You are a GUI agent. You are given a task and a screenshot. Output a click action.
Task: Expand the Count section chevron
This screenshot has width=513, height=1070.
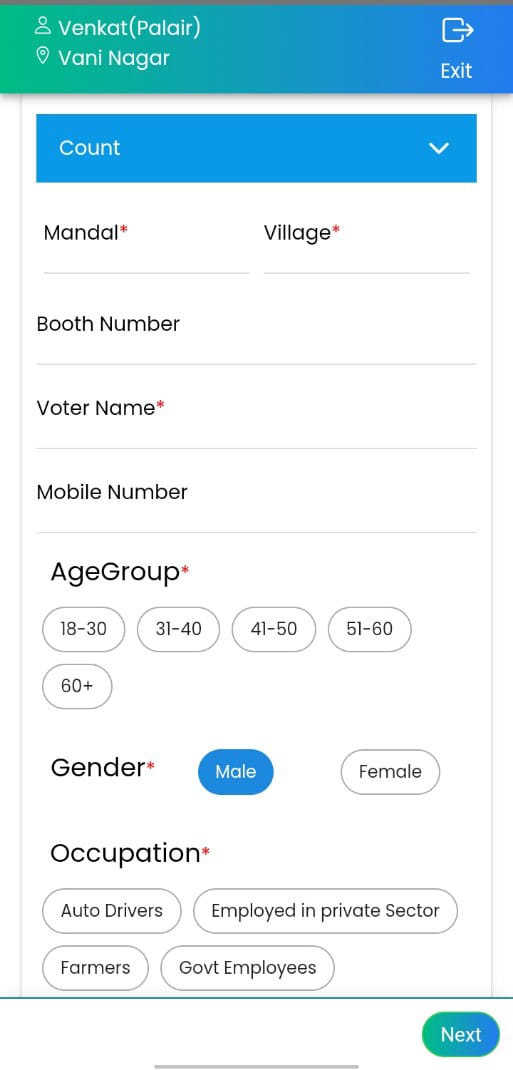(438, 148)
